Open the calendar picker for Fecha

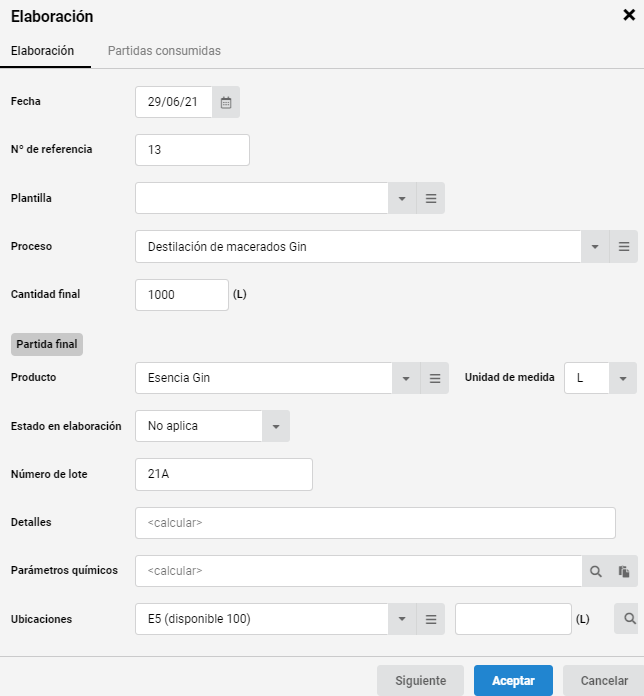(x=226, y=102)
